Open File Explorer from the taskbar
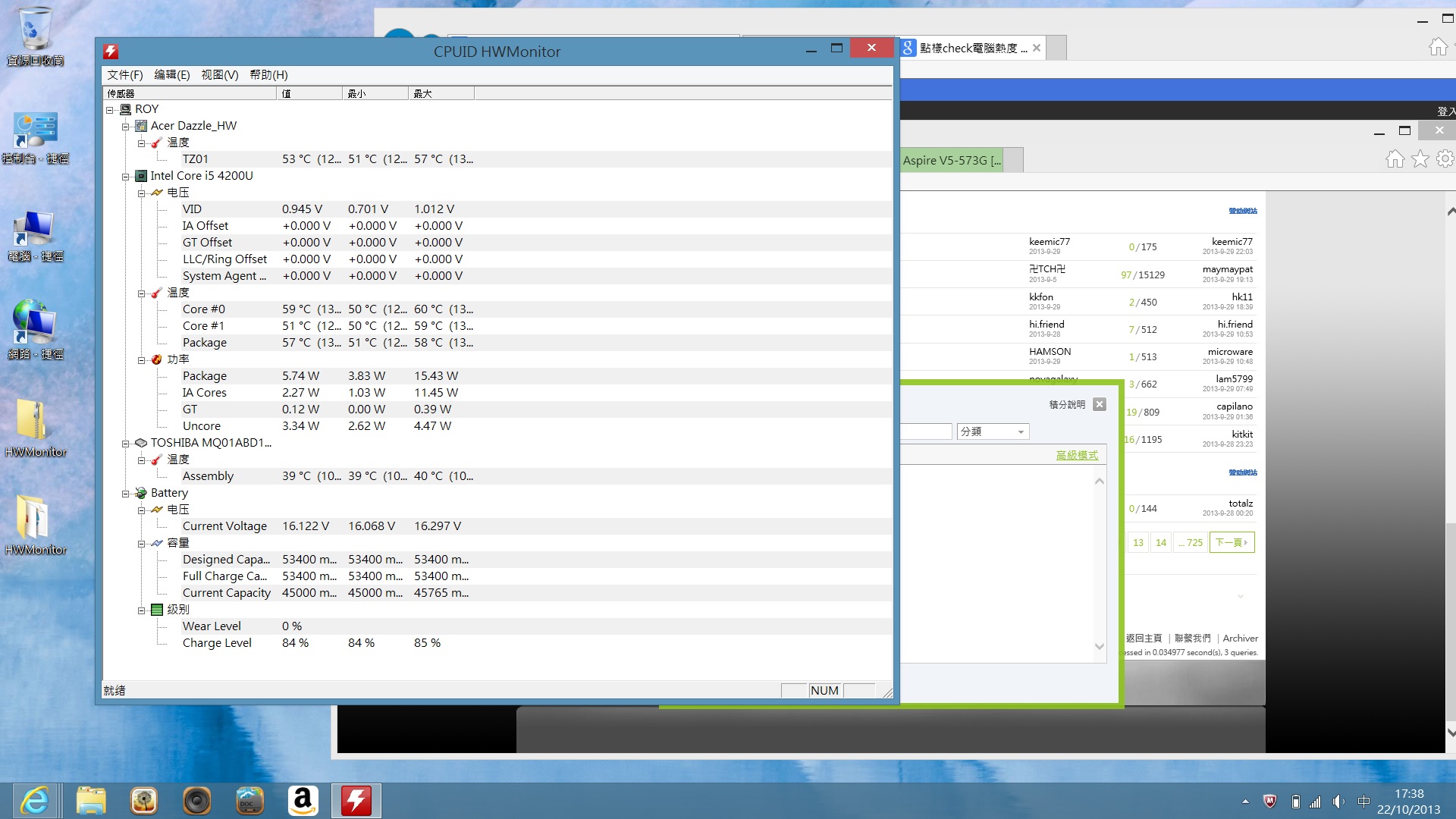This screenshot has height=819, width=1456. pyautogui.click(x=91, y=801)
